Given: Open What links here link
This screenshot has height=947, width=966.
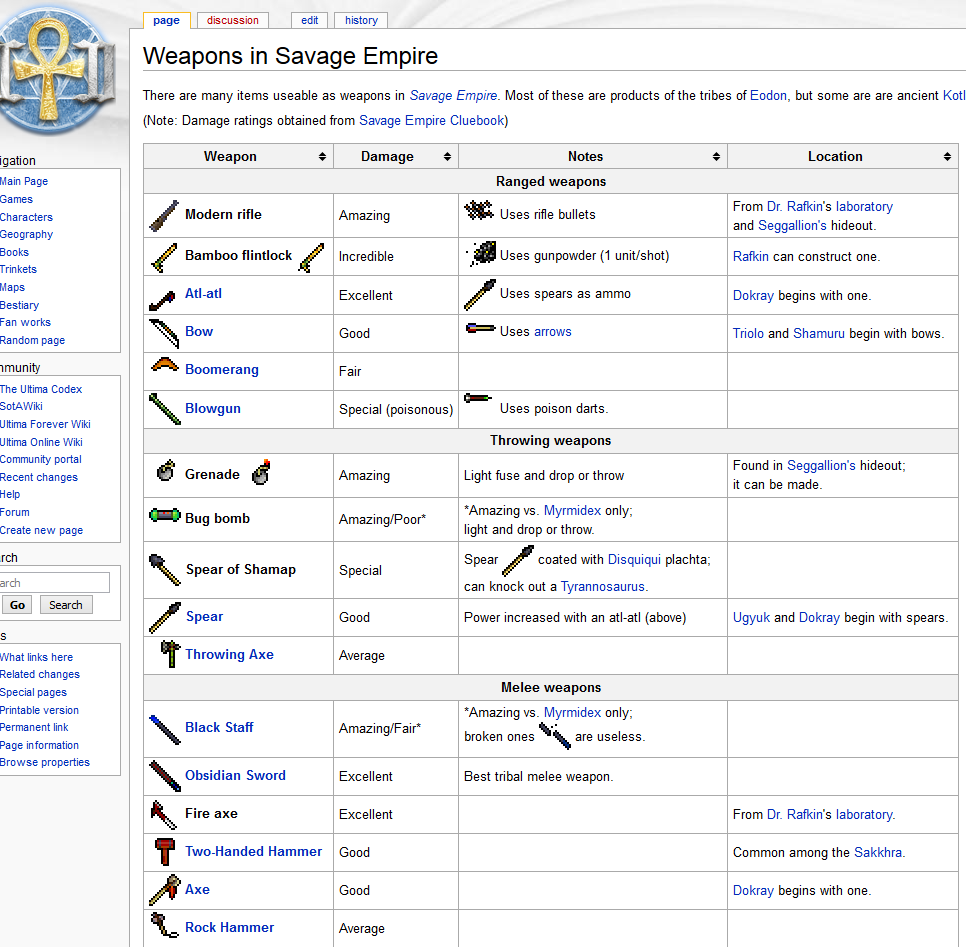Looking at the screenshot, I should (x=36, y=657).
